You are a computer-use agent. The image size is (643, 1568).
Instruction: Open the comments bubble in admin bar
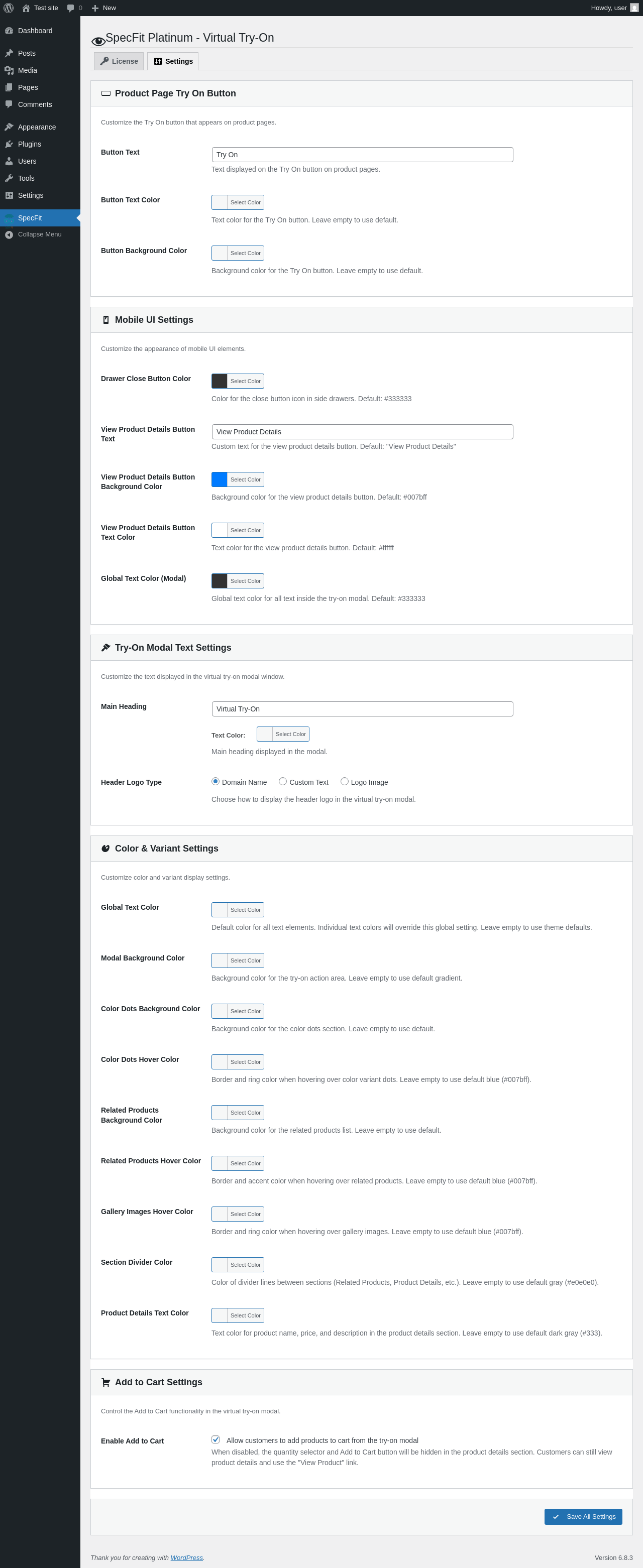pyautogui.click(x=74, y=8)
